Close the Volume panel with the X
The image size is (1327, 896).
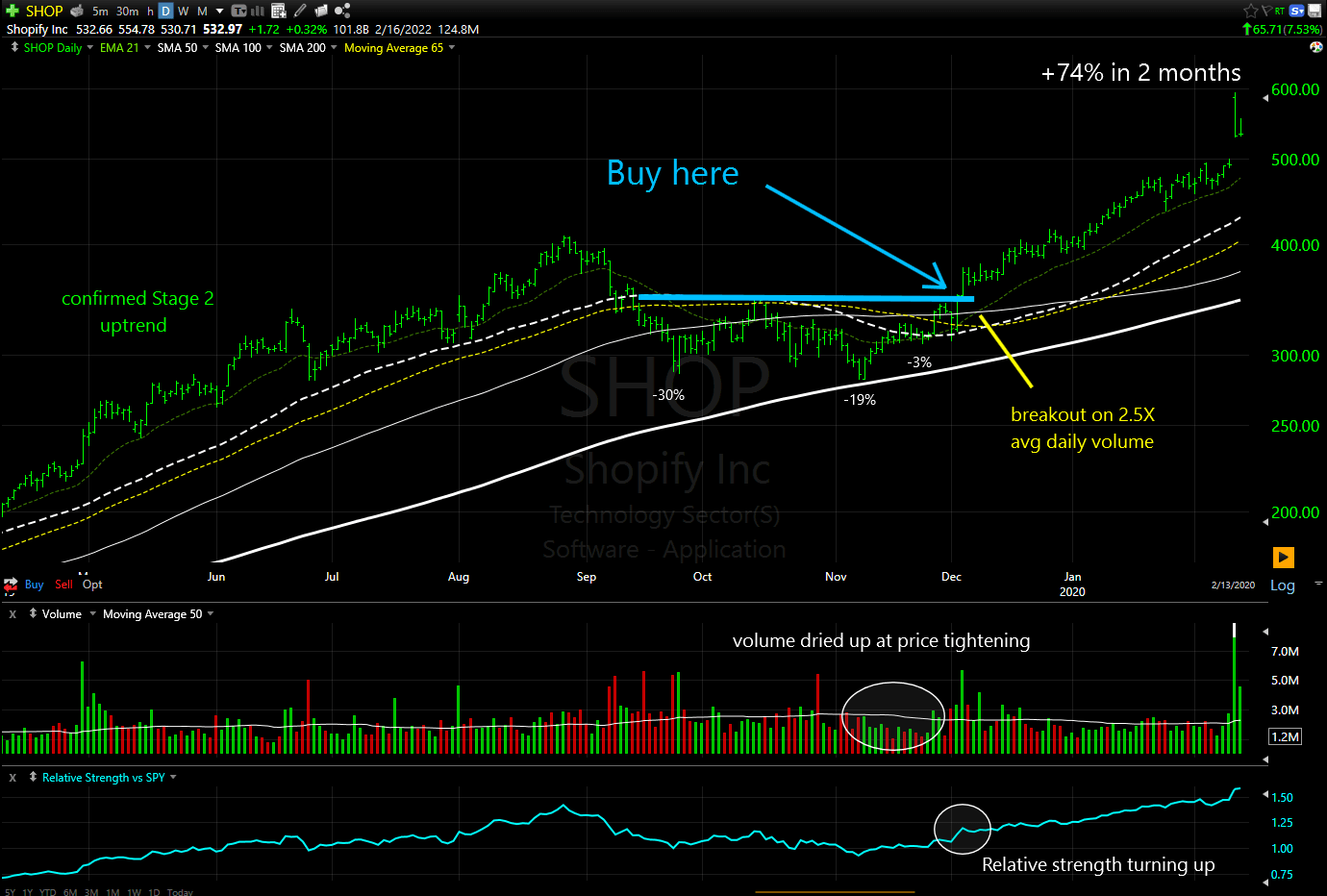point(11,613)
